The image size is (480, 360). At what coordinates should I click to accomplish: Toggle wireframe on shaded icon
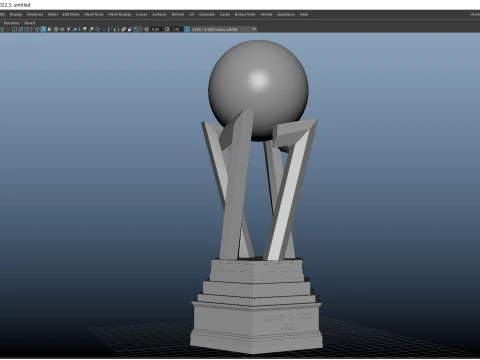pyautogui.click(x=56, y=29)
